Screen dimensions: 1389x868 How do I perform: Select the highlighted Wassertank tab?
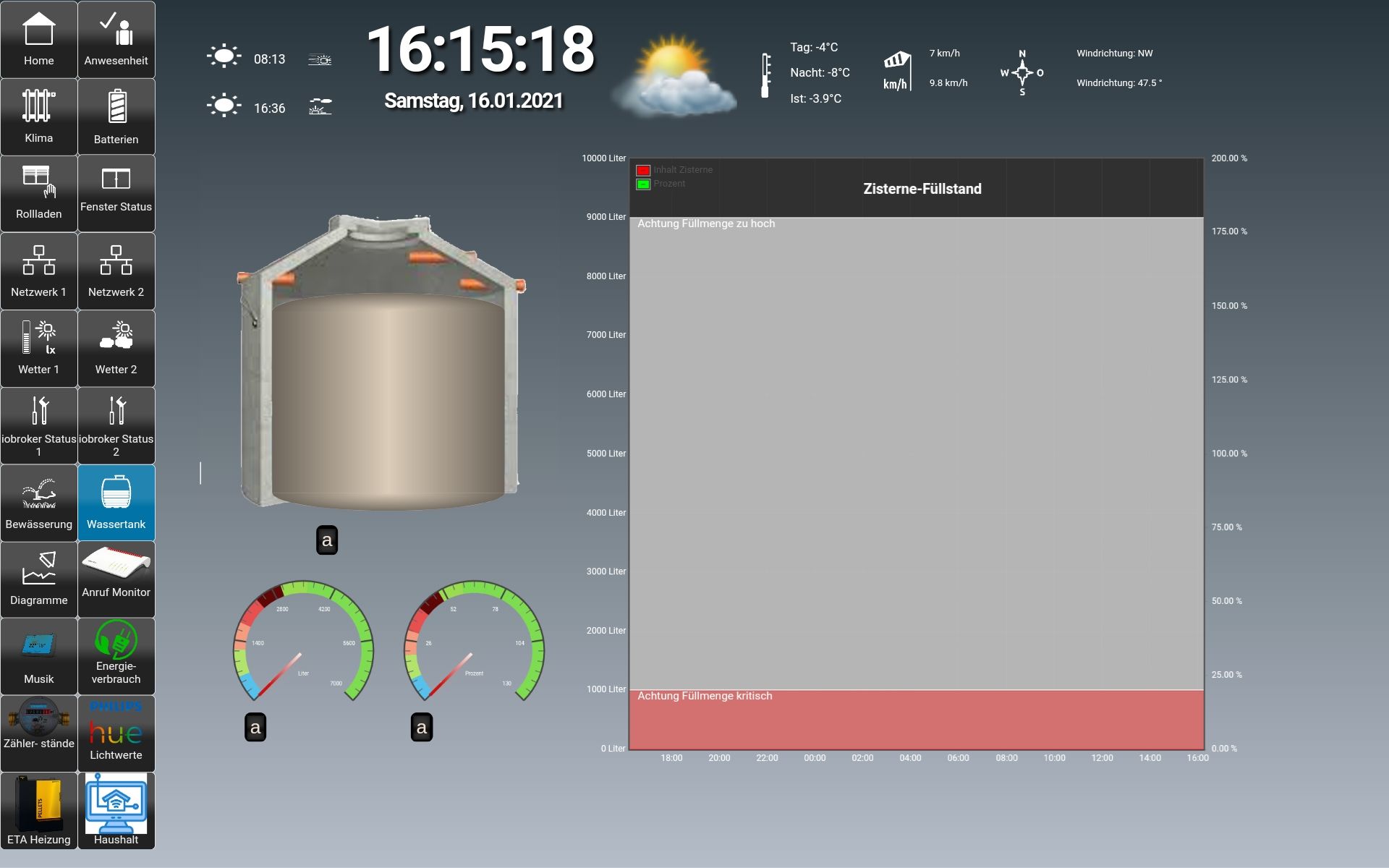(x=116, y=503)
